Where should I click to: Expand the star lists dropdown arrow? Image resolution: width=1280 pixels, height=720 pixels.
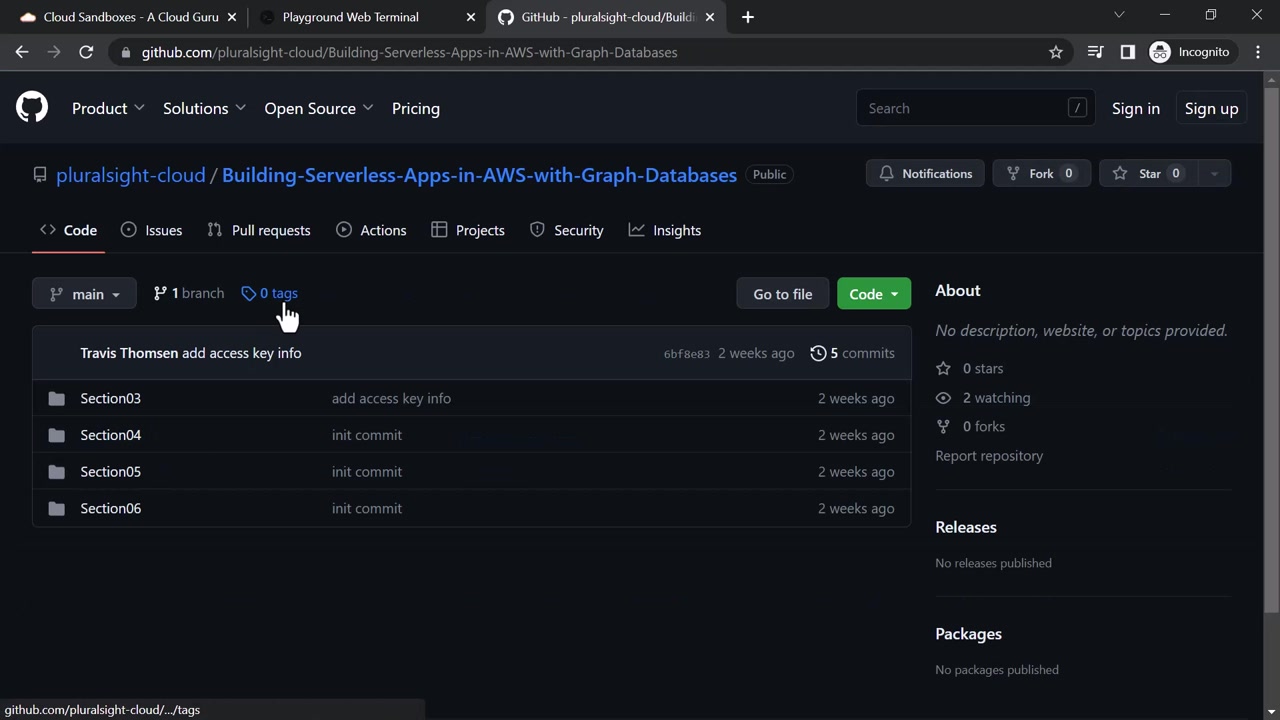pos(1214,174)
